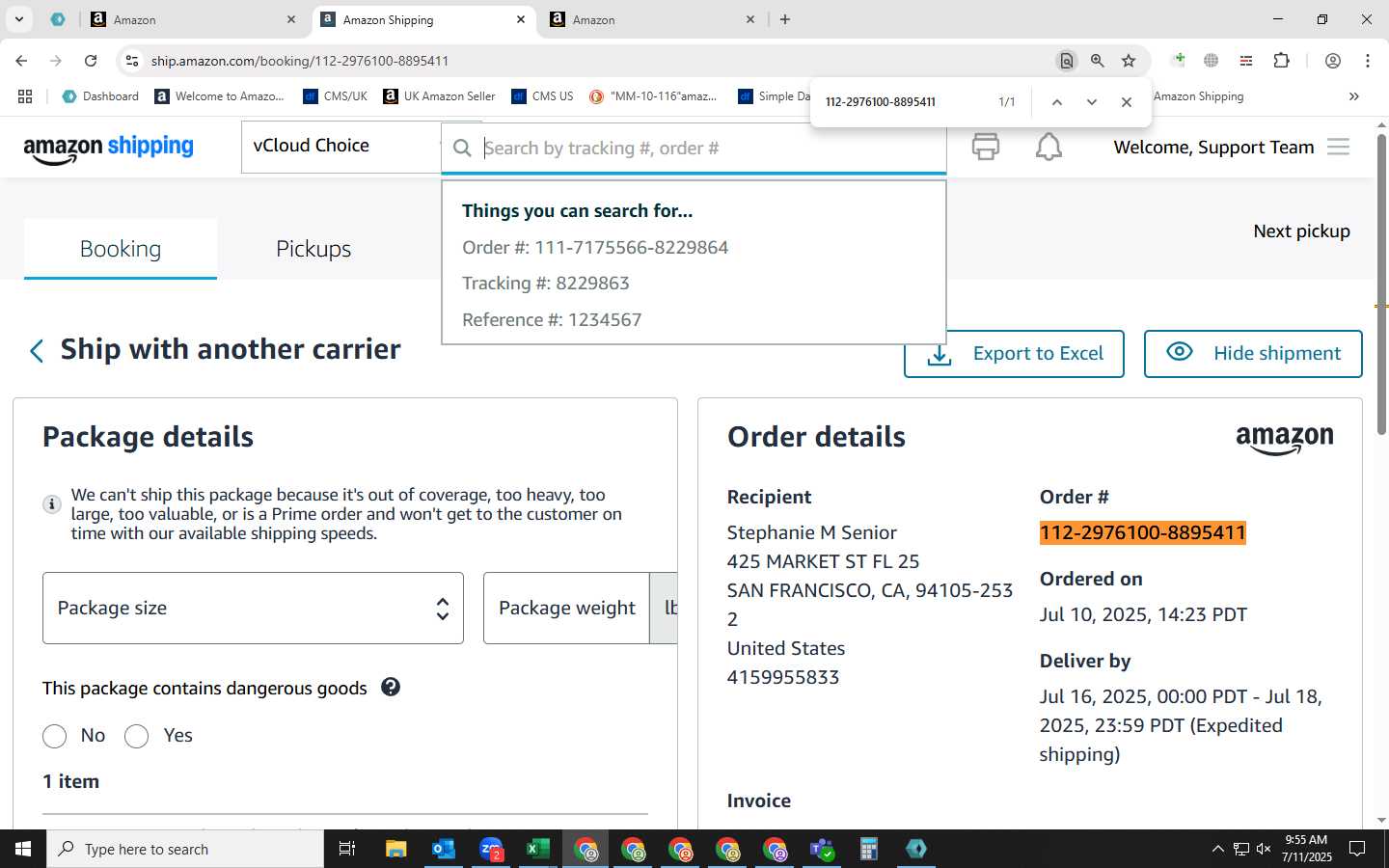Click the Hide shipment eye button
Viewport: 1389px width, 868px height.
click(1252, 354)
